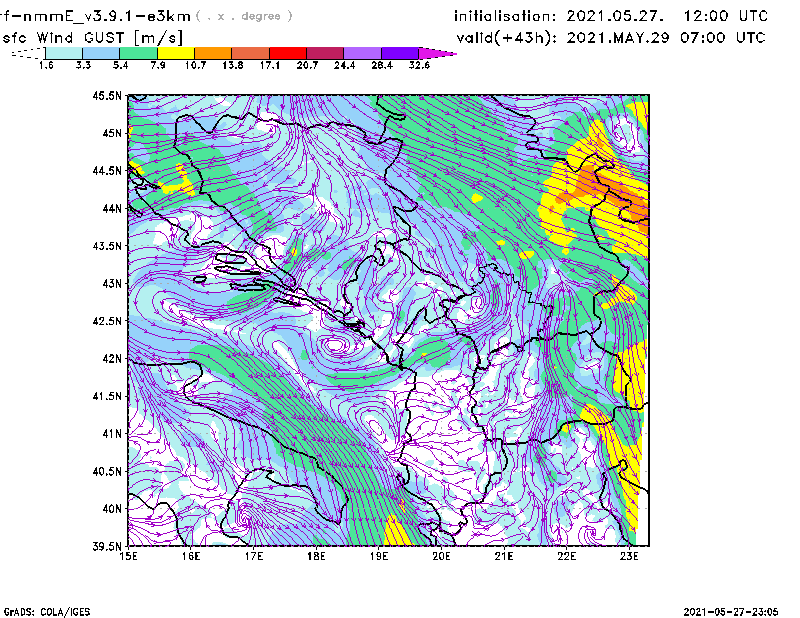Click the legend value 3.3
The width and height of the screenshot is (800, 618).
84,65
